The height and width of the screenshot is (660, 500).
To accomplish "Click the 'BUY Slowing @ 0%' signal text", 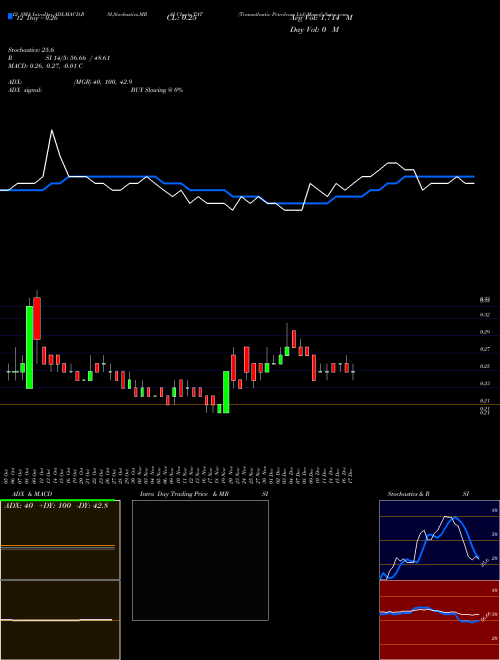I will coord(157,90).
